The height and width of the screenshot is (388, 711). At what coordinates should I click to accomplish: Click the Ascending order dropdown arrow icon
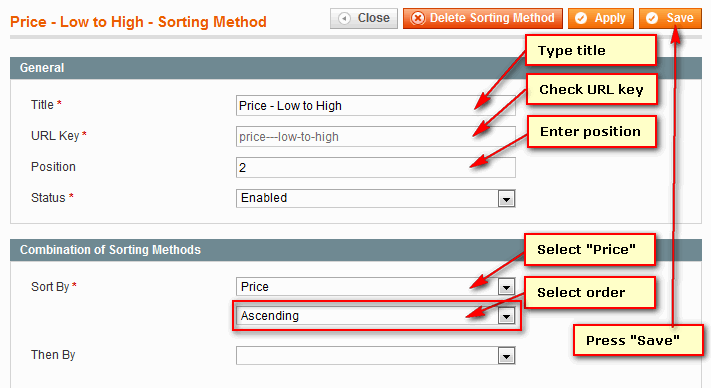(x=506, y=315)
